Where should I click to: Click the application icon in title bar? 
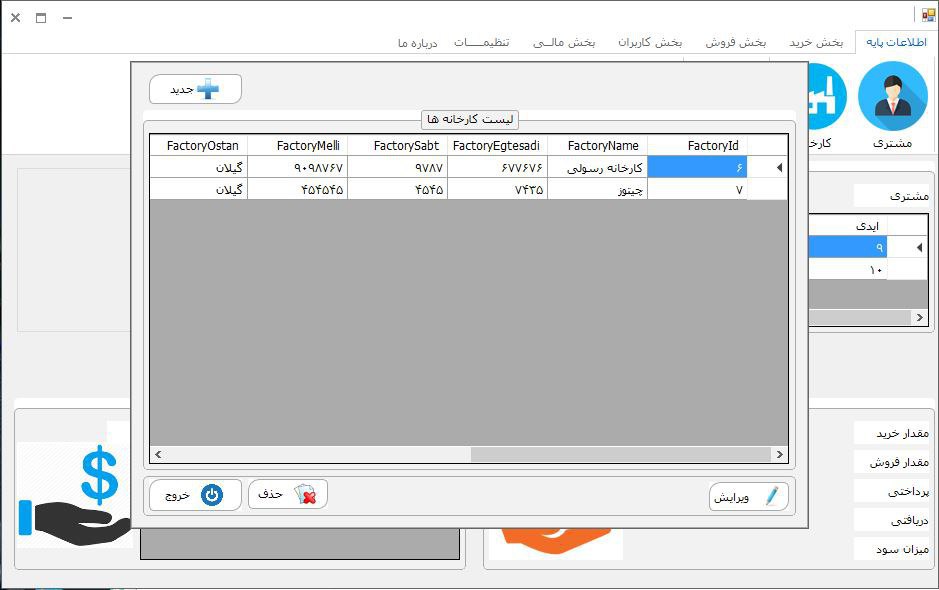coord(928,16)
